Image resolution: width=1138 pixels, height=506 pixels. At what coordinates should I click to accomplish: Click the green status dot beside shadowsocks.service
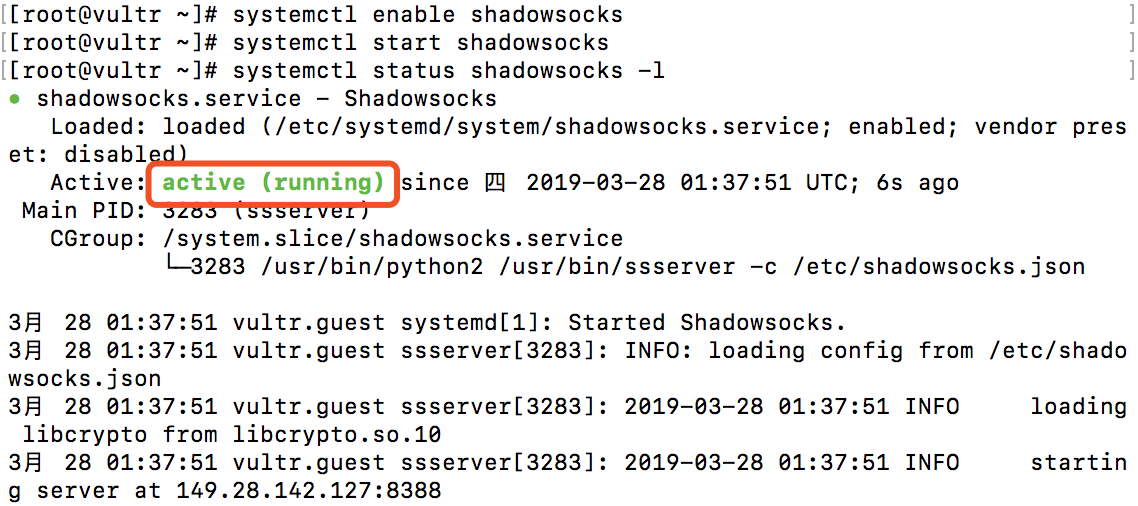(x=14, y=100)
